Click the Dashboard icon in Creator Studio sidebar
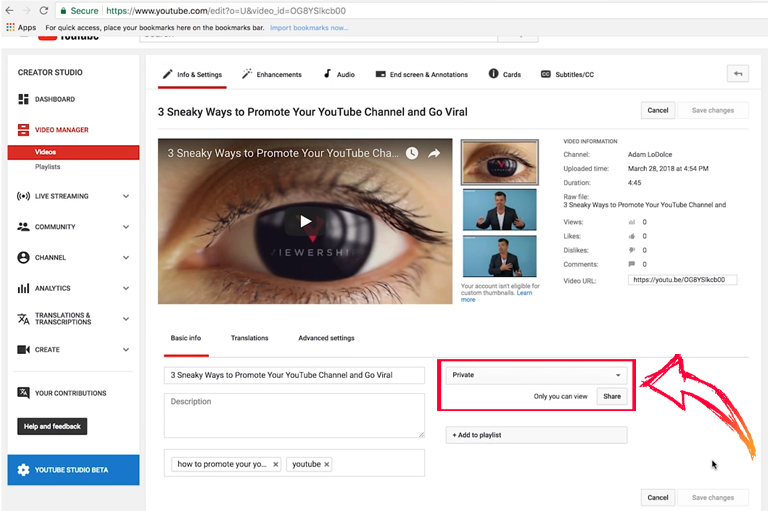The width and height of the screenshot is (768, 511). pyautogui.click(x=23, y=99)
